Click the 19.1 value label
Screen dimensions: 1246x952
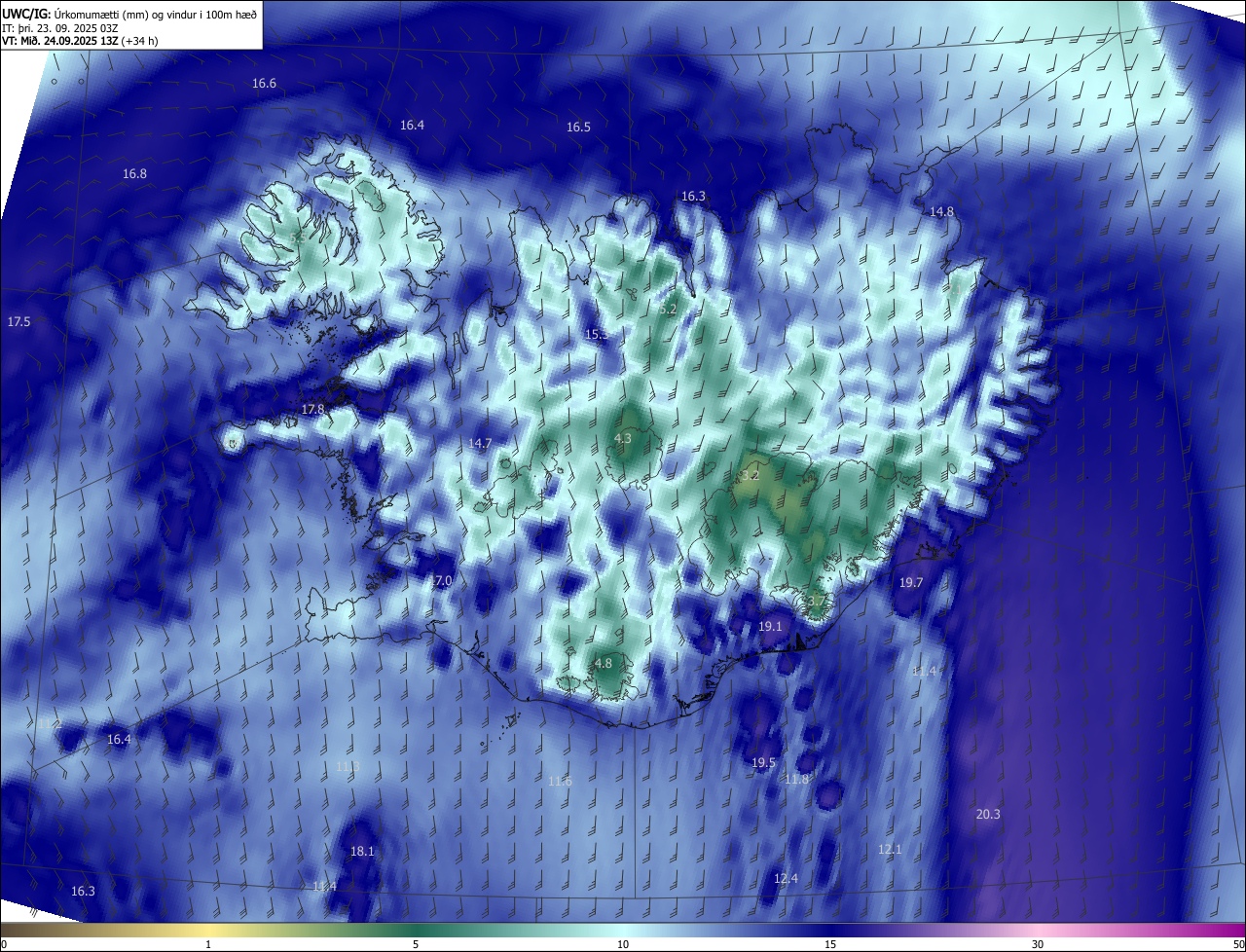click(770, 627)
